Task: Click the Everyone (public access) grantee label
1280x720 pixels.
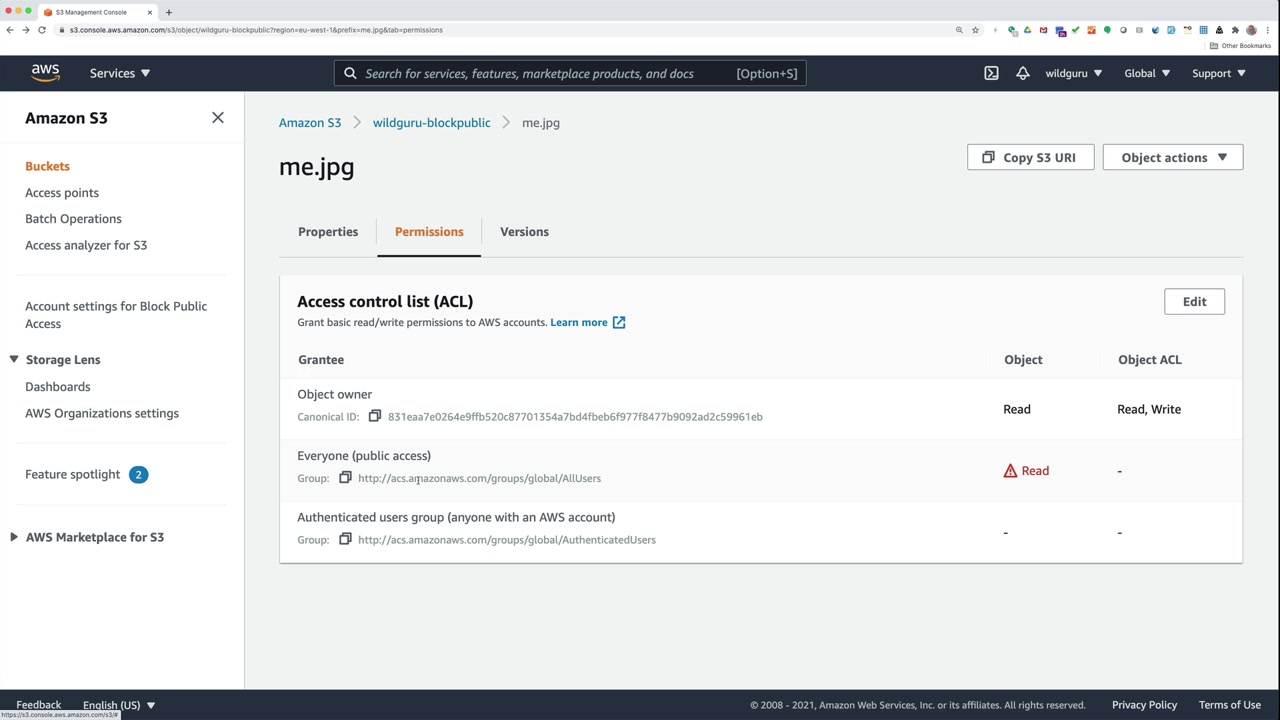Action: click(364, 456)
